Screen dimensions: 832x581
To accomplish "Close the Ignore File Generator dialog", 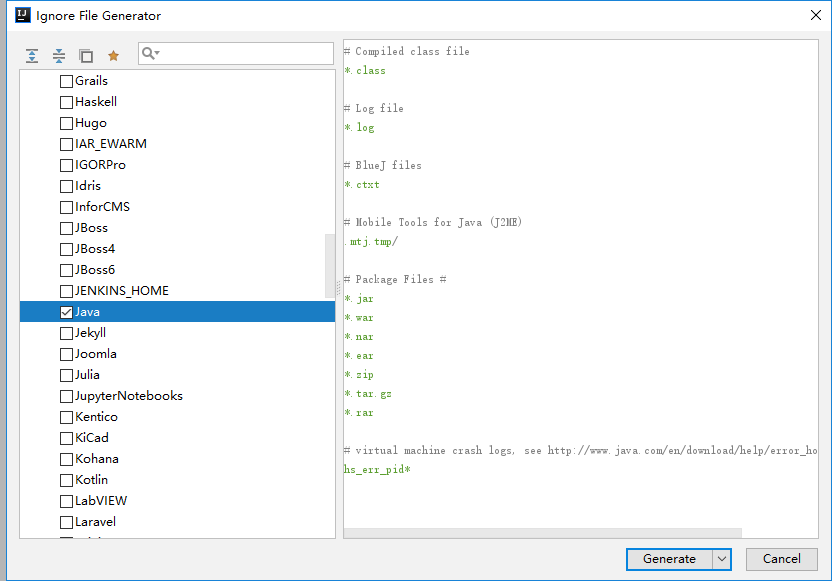I will (816, 15).
